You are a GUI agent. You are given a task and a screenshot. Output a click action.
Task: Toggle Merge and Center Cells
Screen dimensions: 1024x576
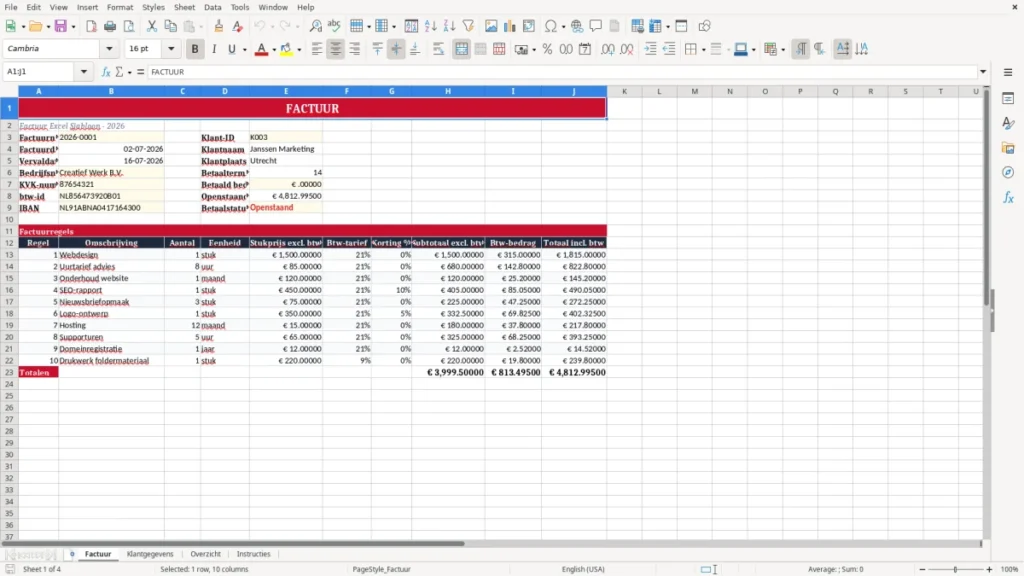point(461,49)
